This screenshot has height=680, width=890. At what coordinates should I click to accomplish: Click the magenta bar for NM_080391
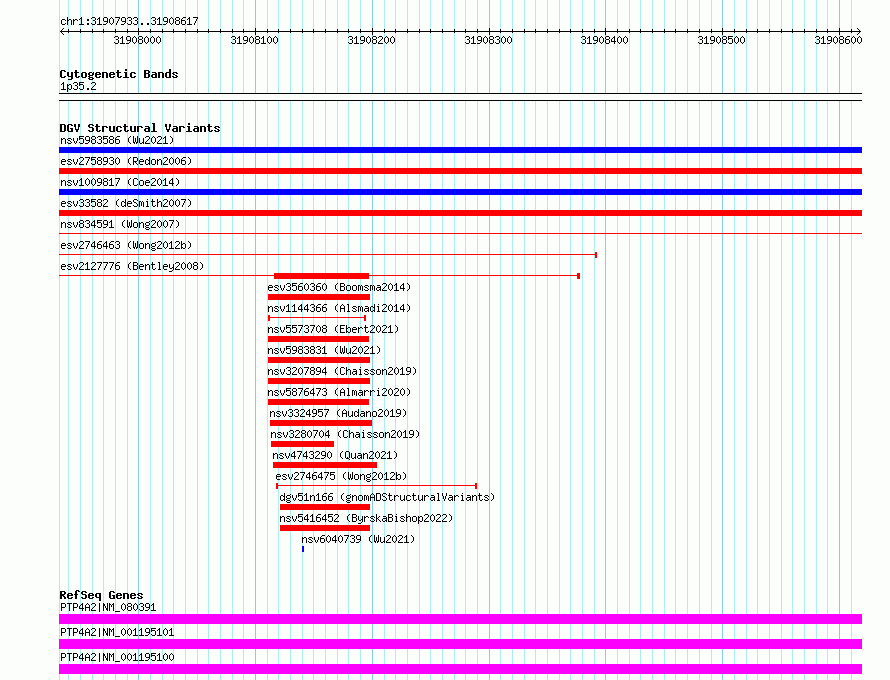pos(460,619)
